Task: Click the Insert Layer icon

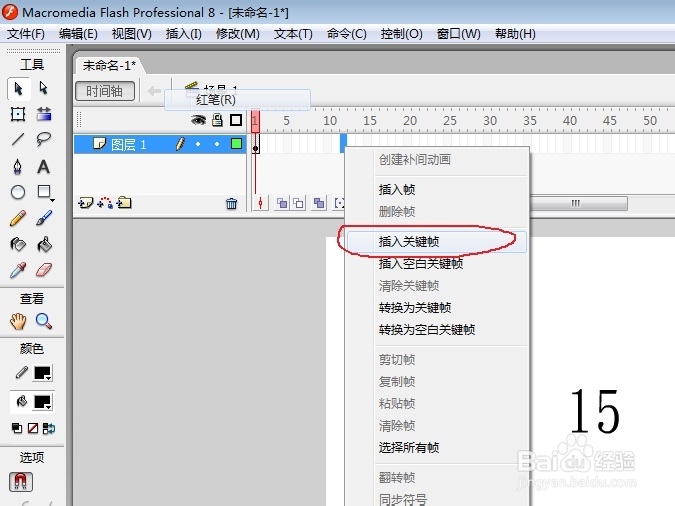Action: click(x=85, y=203)
